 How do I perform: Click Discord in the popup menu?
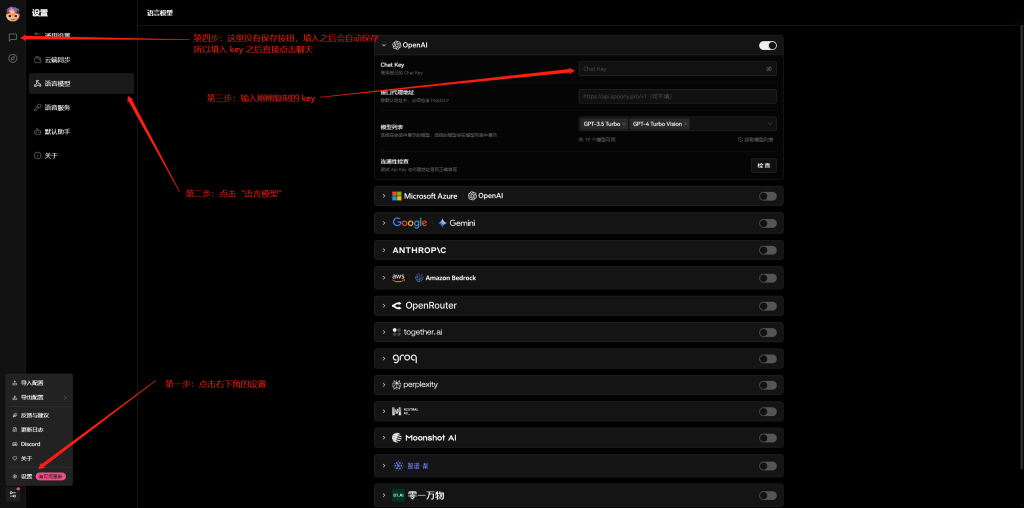(30, 444)
